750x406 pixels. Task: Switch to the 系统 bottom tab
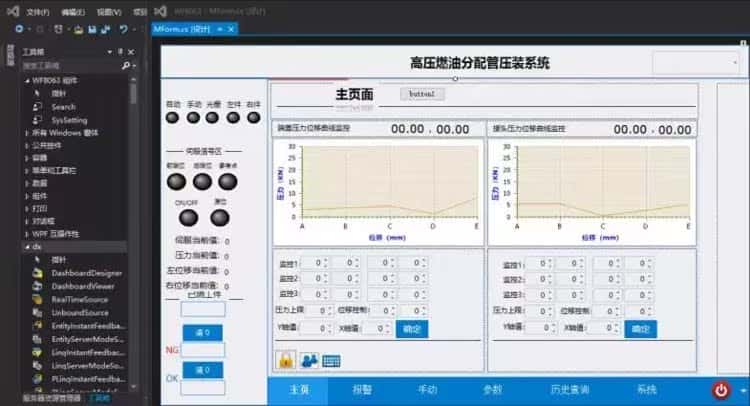click(x=647, y=390)
